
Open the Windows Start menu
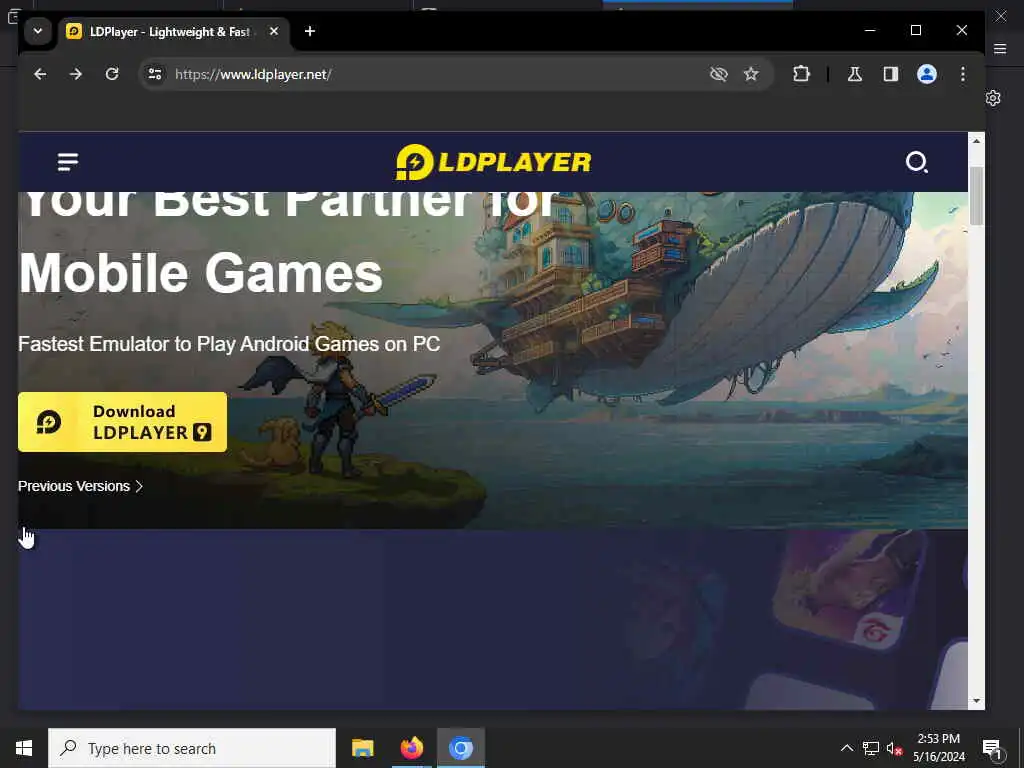point(24,748)
